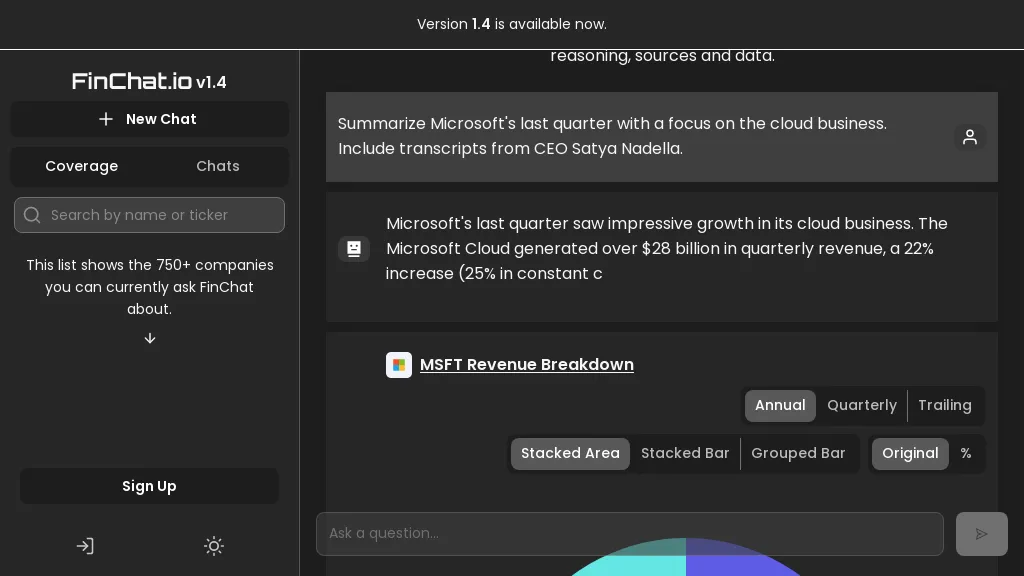
Task: Toggle light mode with the sun icon
Action: coord(214,546)
